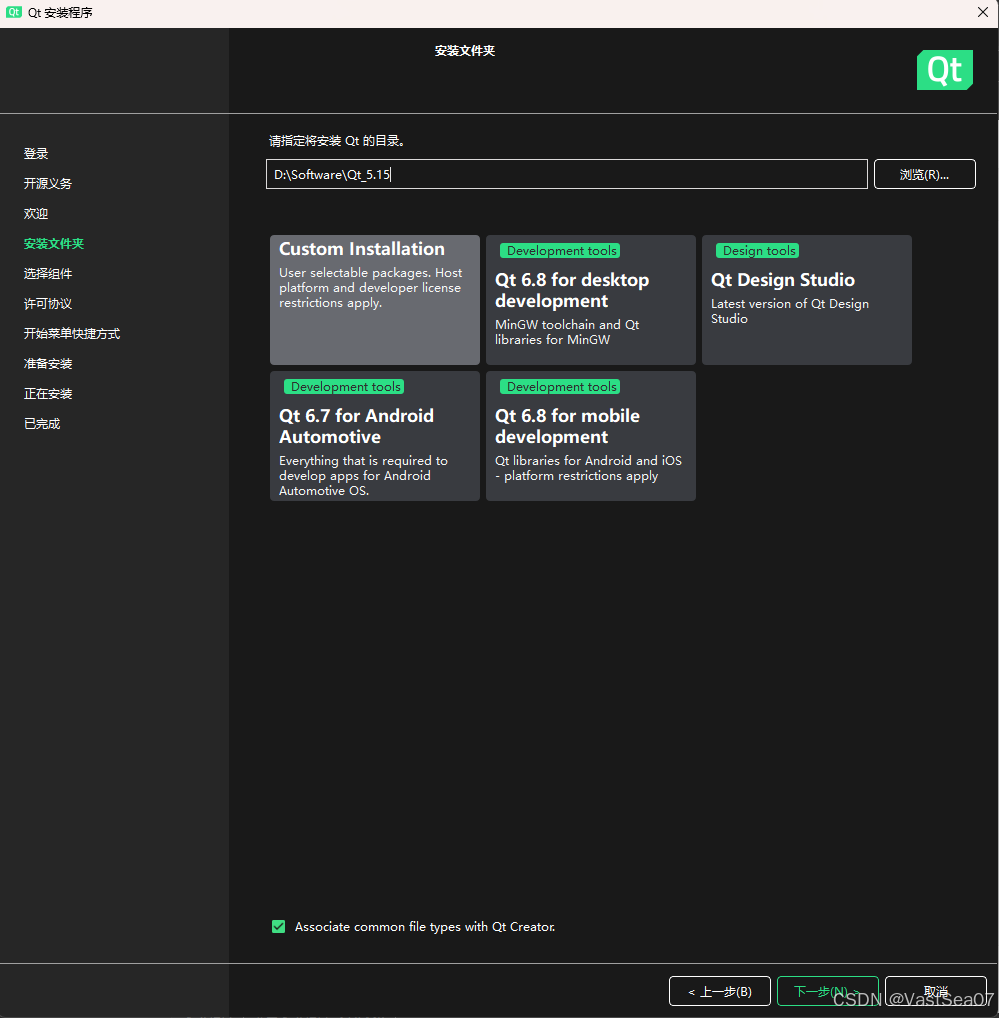Toggle Associate common file types checkbox

tap(278, 926)
